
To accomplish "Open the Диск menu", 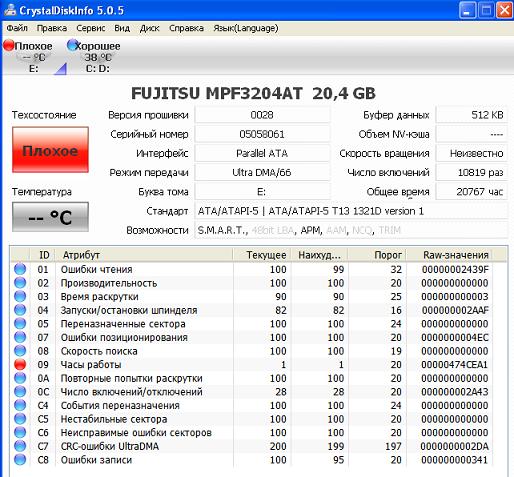I will [x=149, y=28].
